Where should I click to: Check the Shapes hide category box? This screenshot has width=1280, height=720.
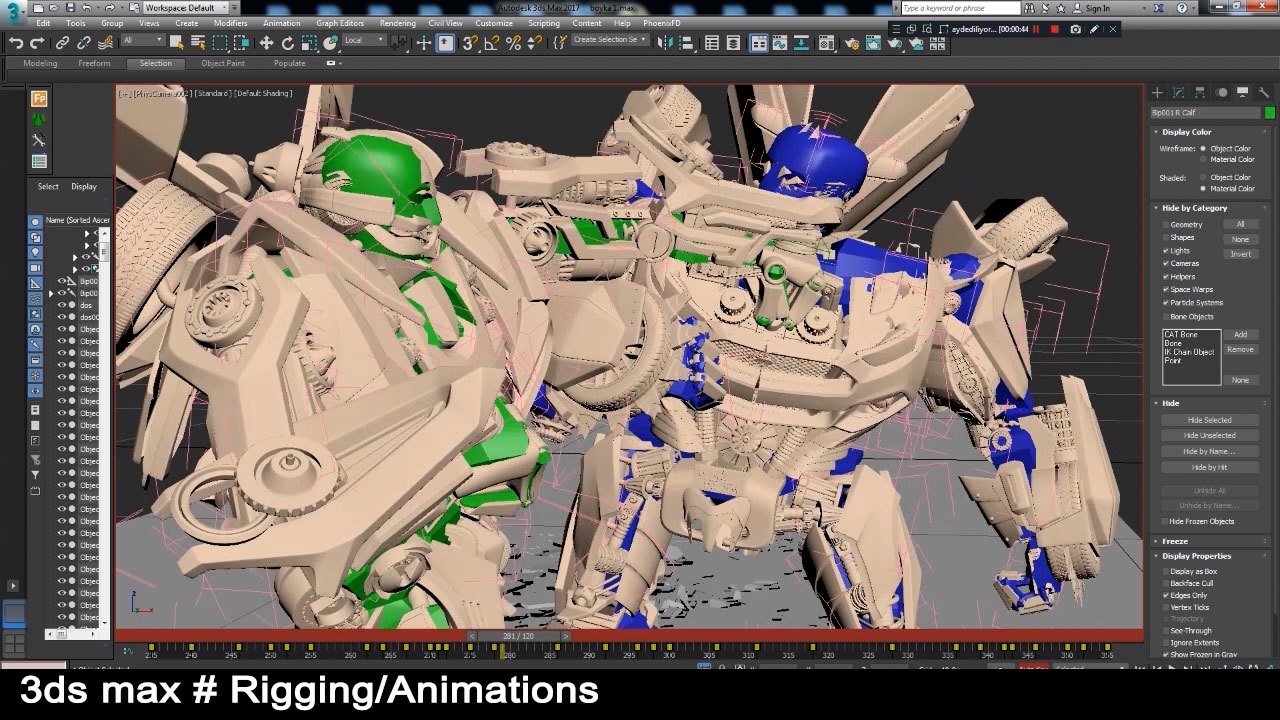[x=1166, y=237]
